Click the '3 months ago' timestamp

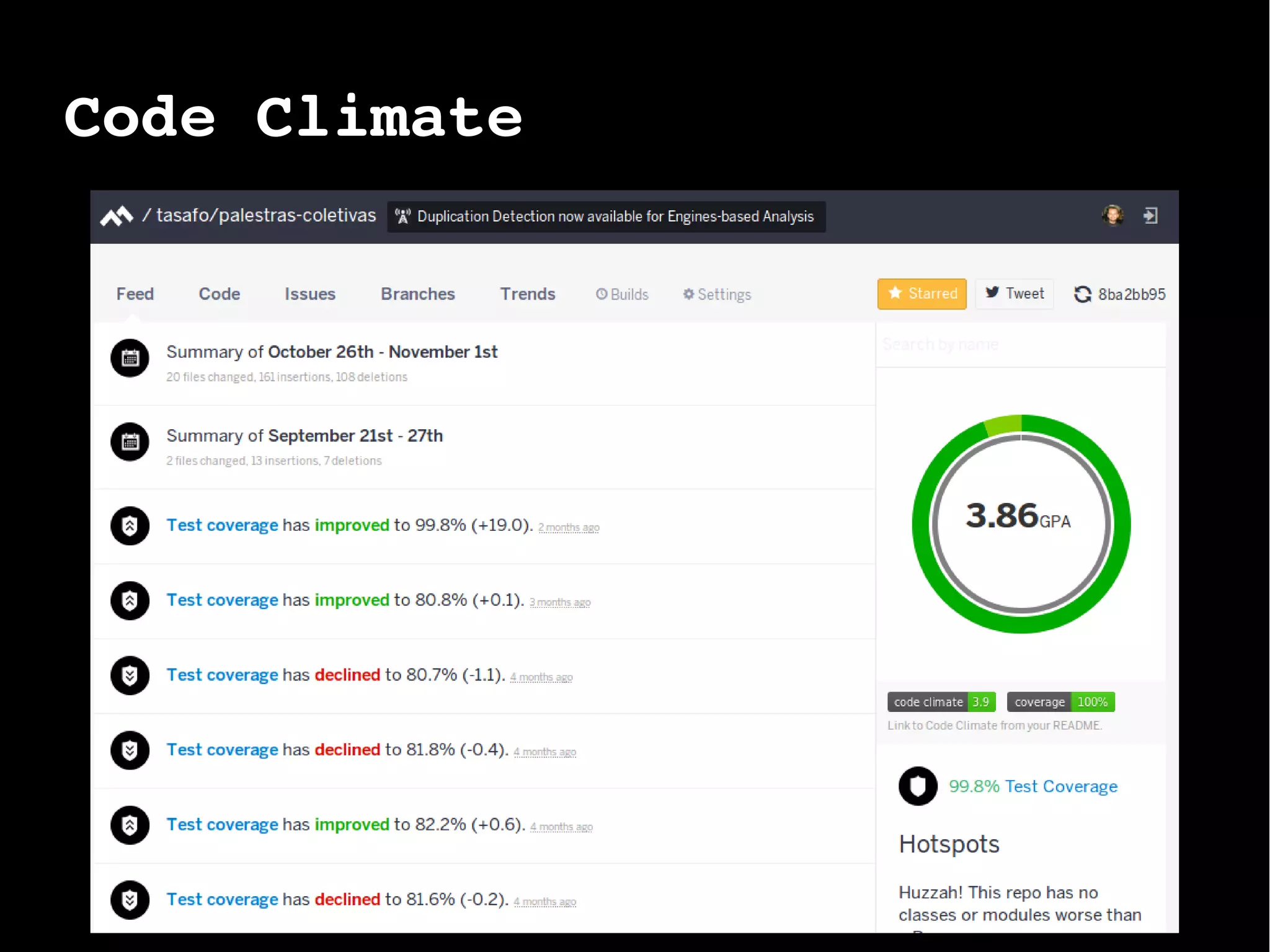click(x=560, y=603)
